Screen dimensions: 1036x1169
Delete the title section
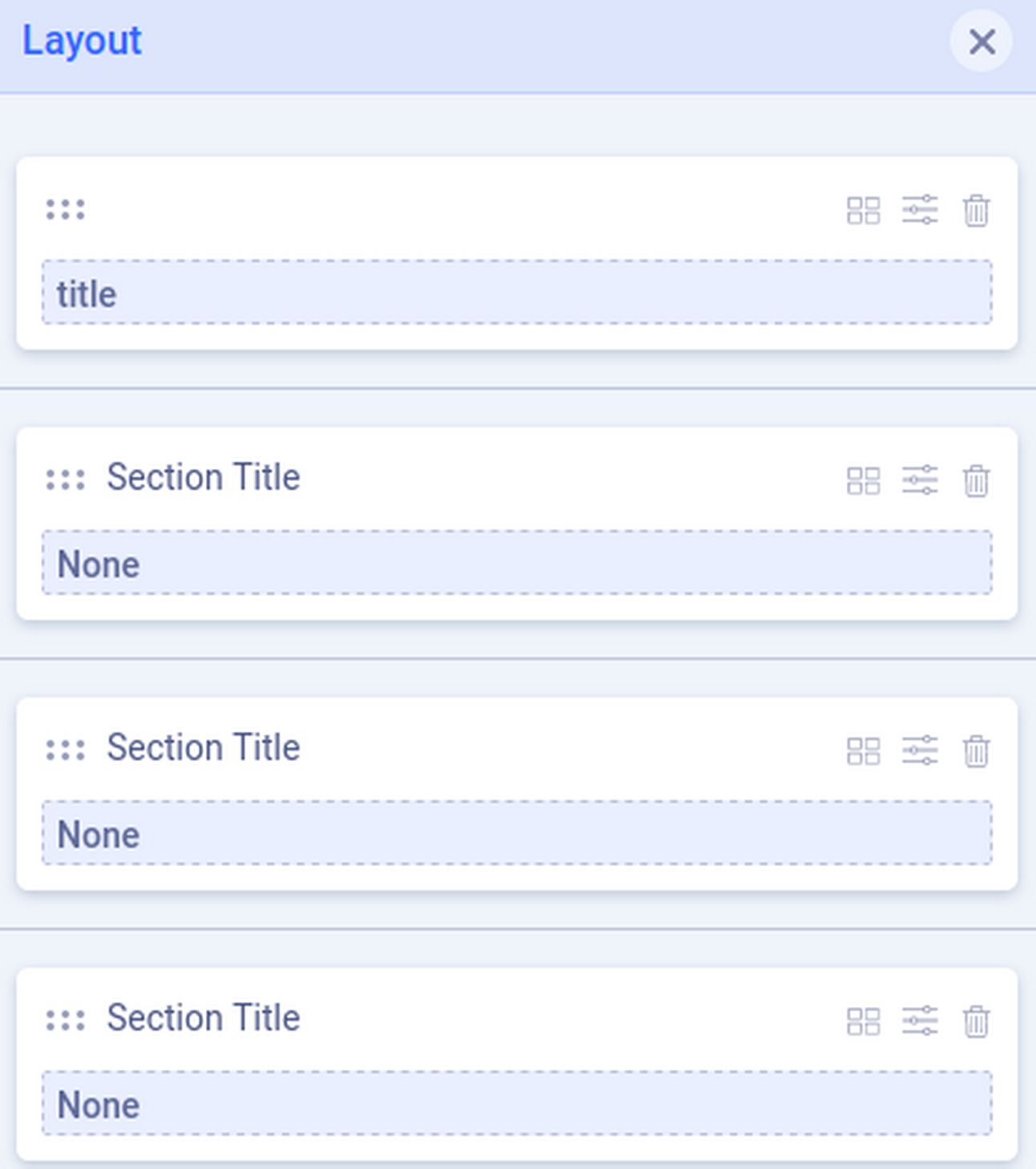tap(976, 211)
